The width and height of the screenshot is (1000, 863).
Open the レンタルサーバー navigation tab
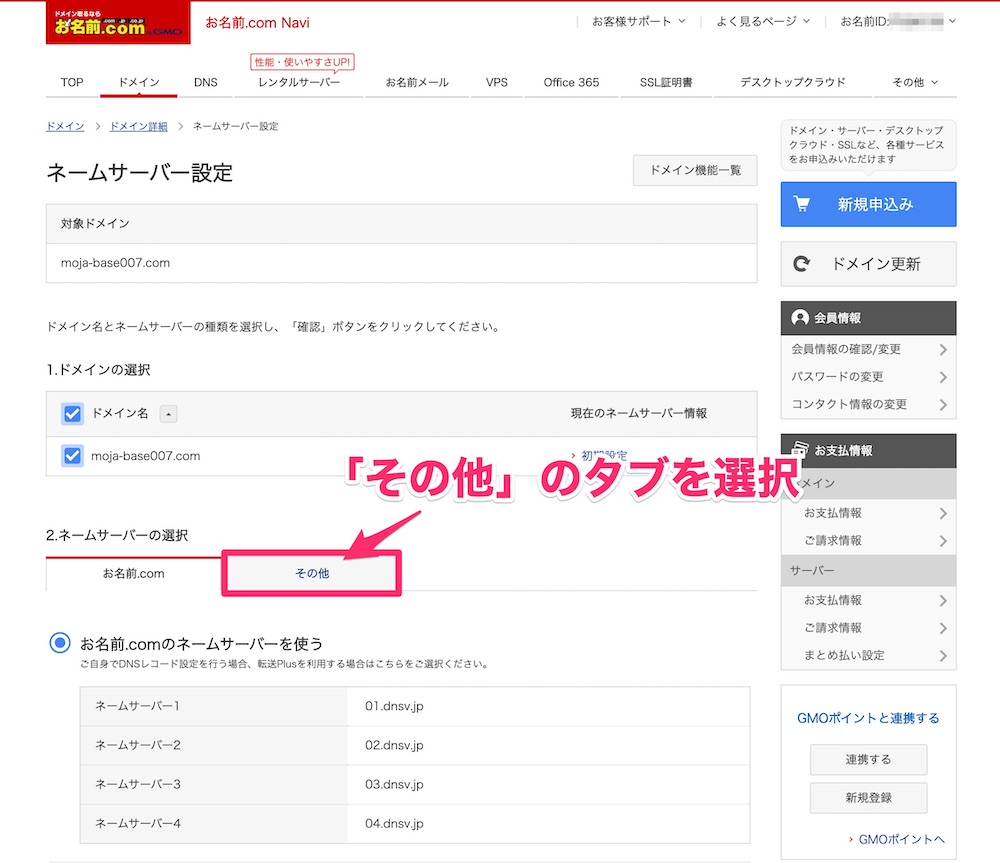[298, 82]
